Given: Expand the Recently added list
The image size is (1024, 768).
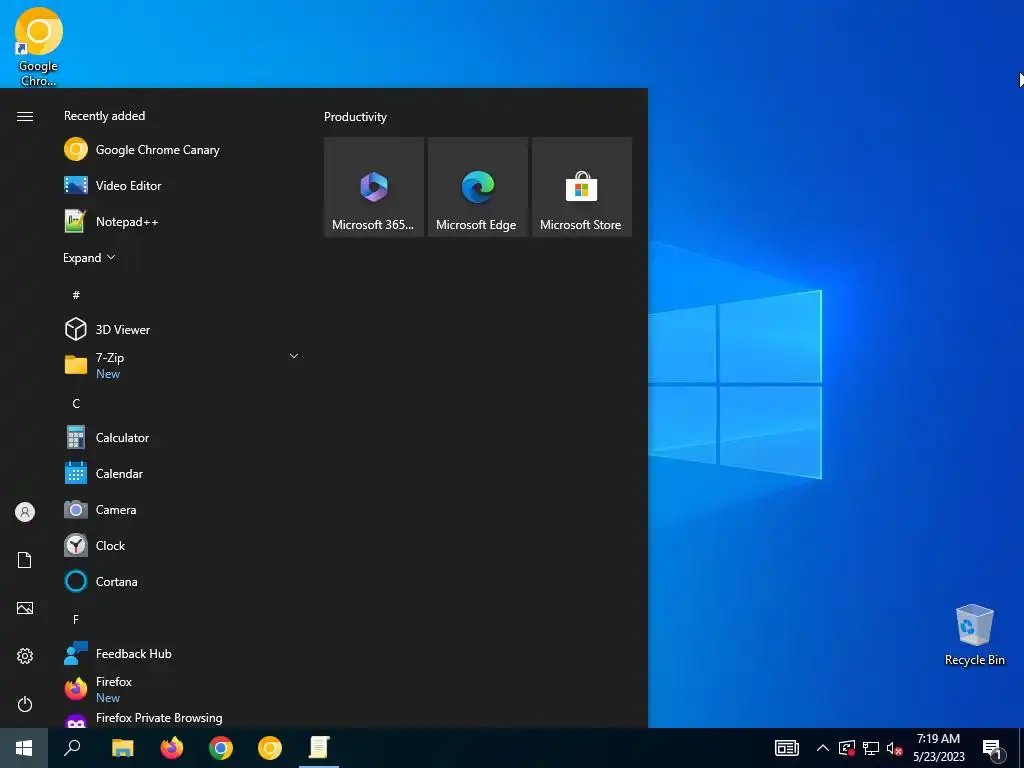Looking at the screenshot, I should [89, 258].
